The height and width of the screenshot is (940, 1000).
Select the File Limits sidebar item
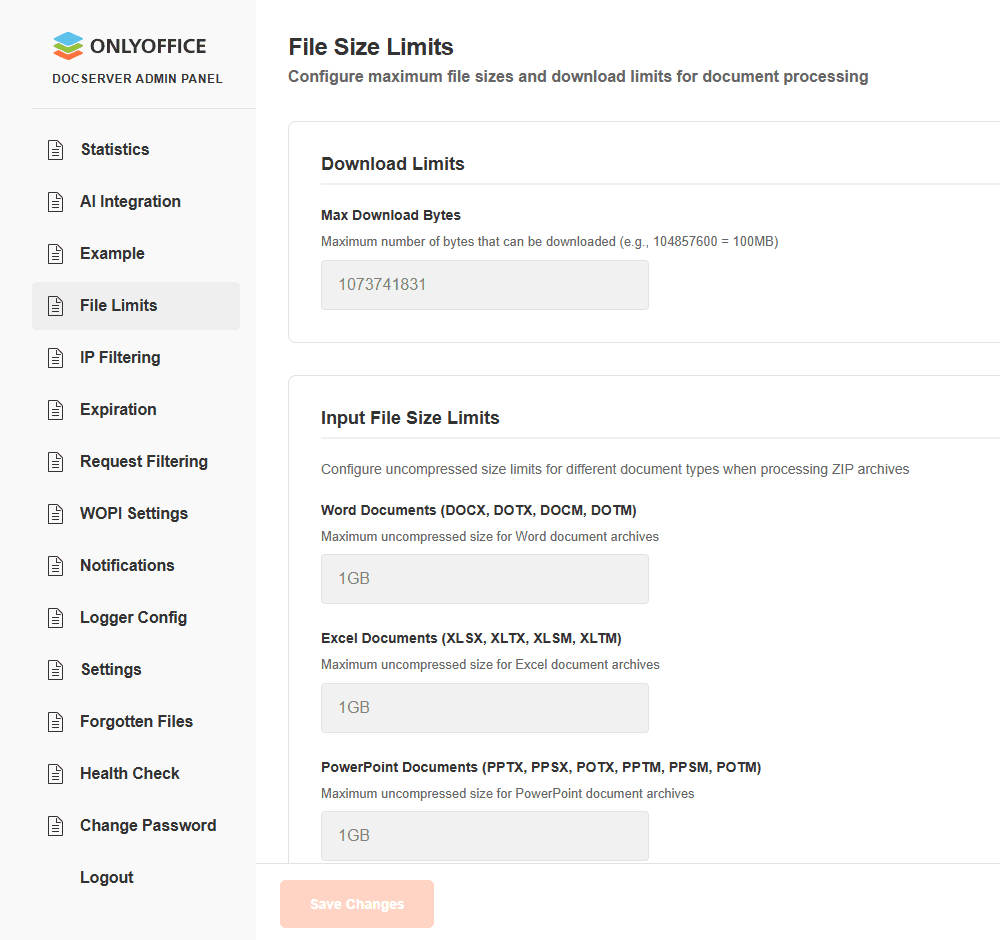pyautogui.click(x=118, y=306)
